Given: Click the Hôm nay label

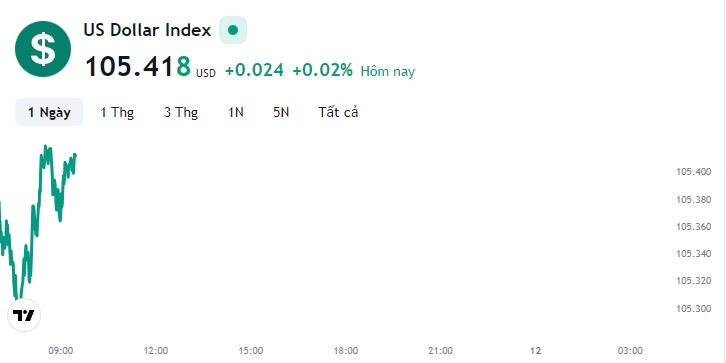Looking at the screenshot, I should tap(388, 71).
